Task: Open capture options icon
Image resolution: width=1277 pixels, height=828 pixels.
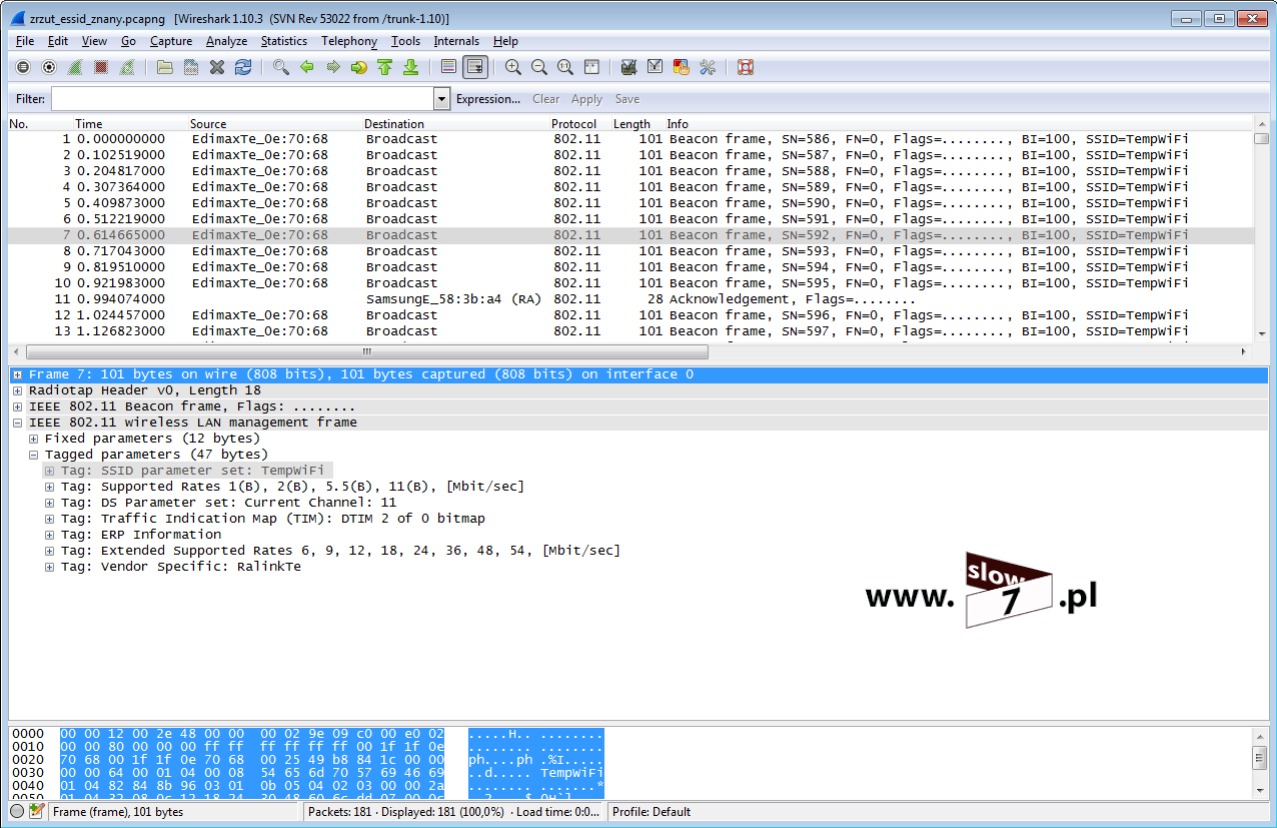Action: coord(49,67)
